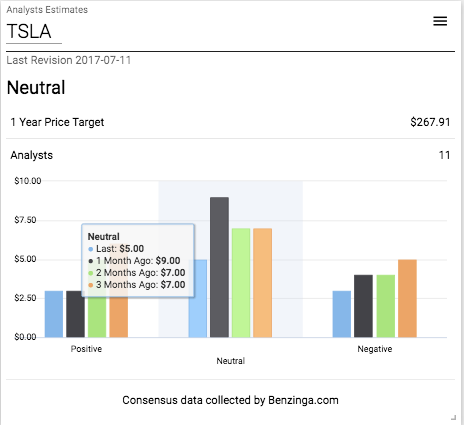Click the Neutral 2 Months Ago green bar
This screenshot has height=425, width=464.
(241, 283)
